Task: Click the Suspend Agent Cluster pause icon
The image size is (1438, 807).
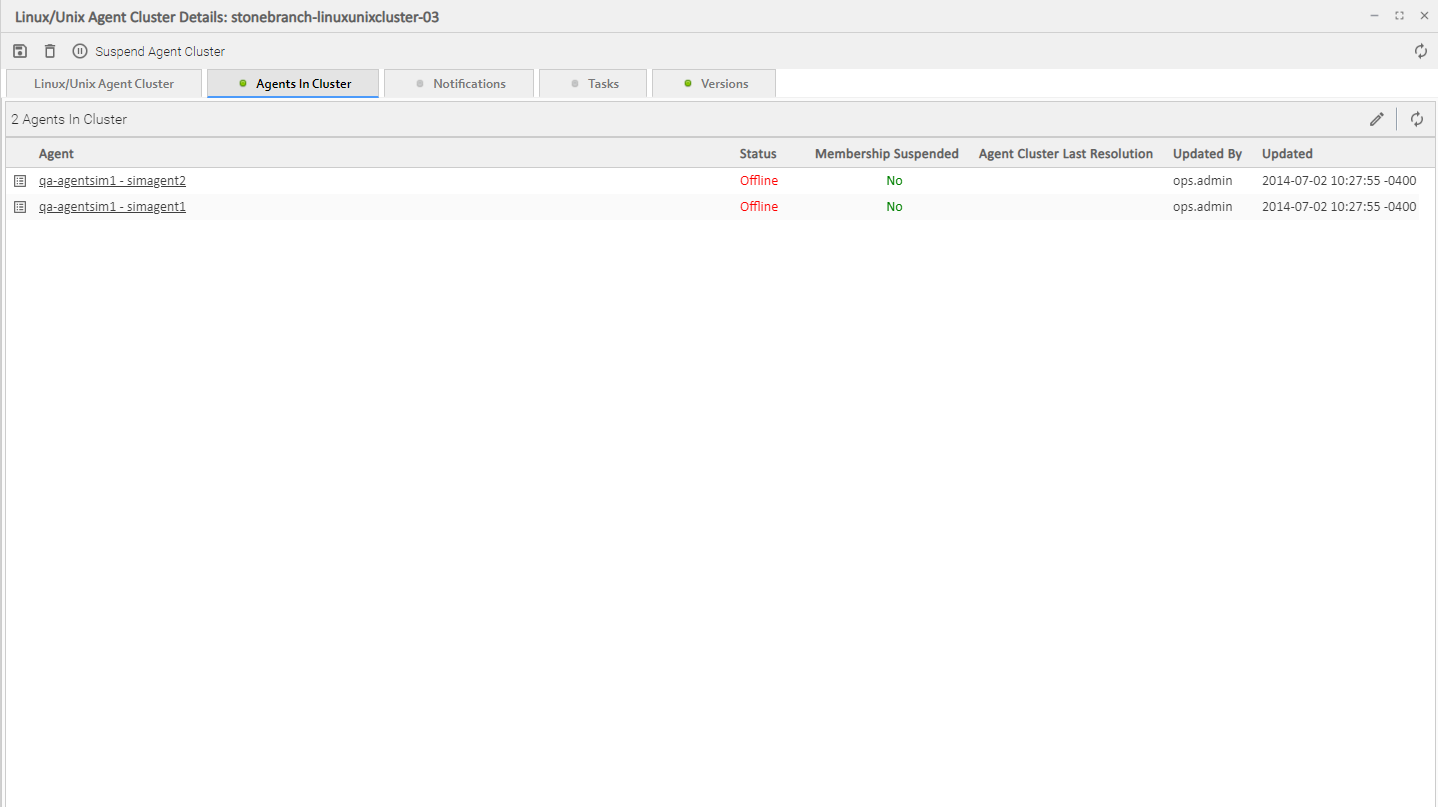Action: point(80,51)
